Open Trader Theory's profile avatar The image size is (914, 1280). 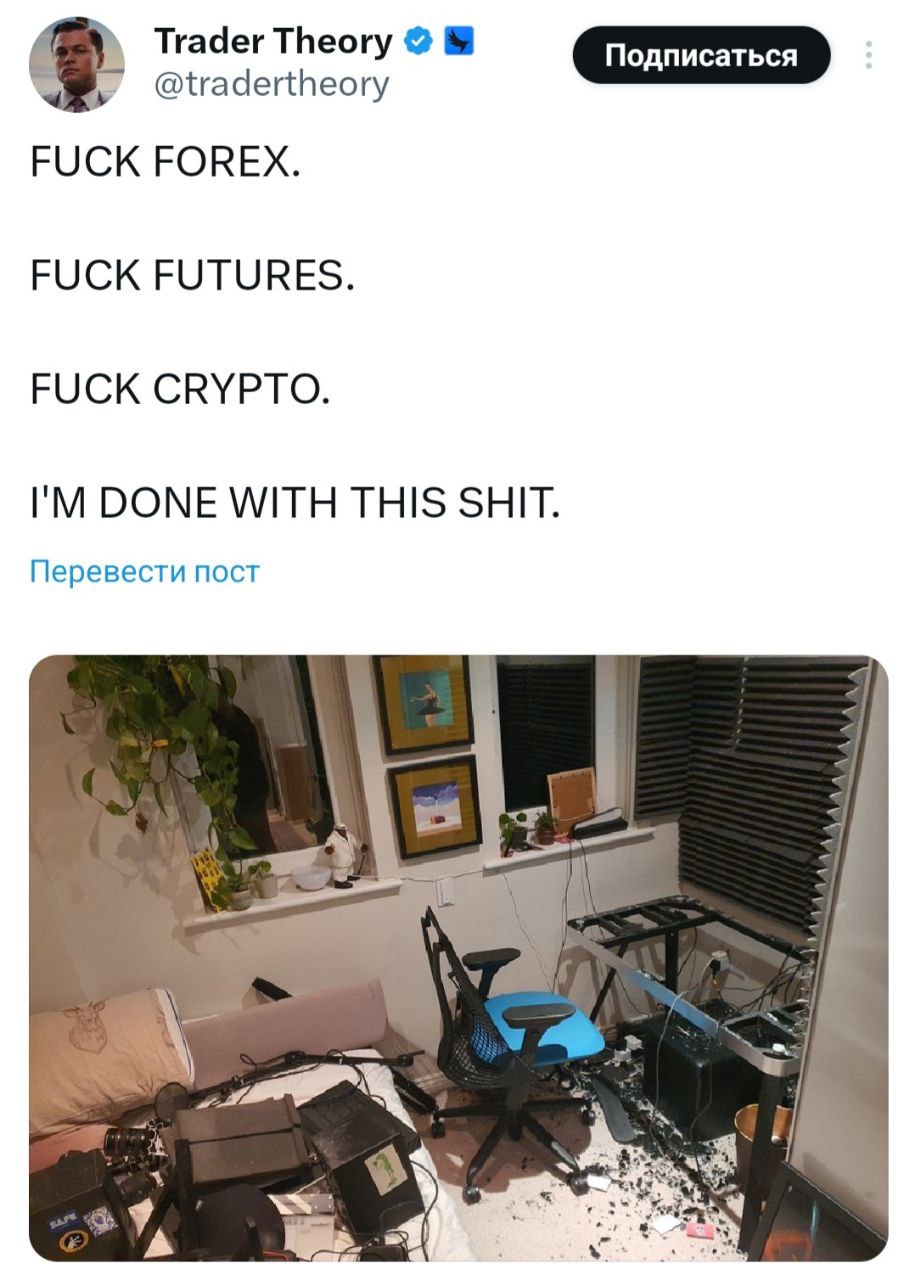(77, 65)
